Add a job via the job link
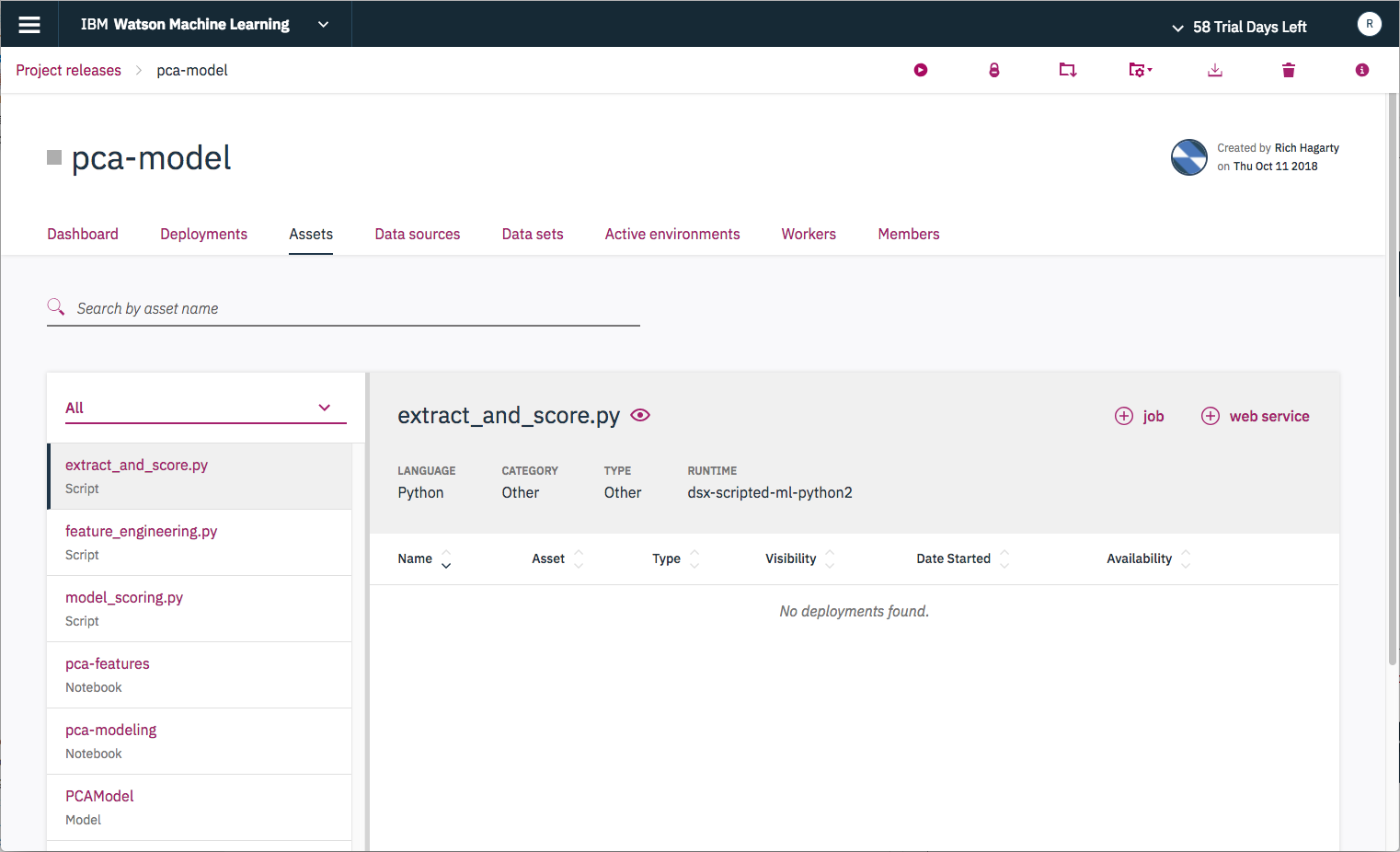Image resolution: width=1400 pixels, height=852 pixels. [1153, 416]
